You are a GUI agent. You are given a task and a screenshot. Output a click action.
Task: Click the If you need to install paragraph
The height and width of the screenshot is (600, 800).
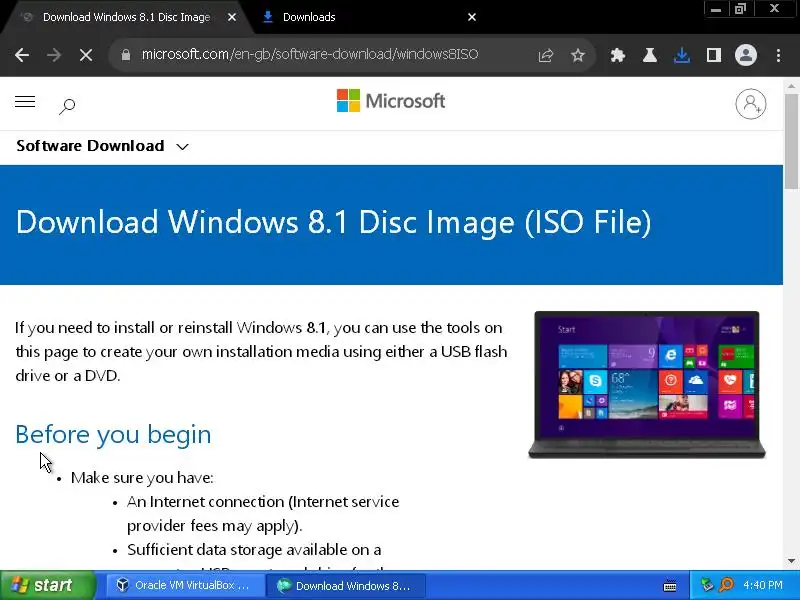tap(261, 352)
